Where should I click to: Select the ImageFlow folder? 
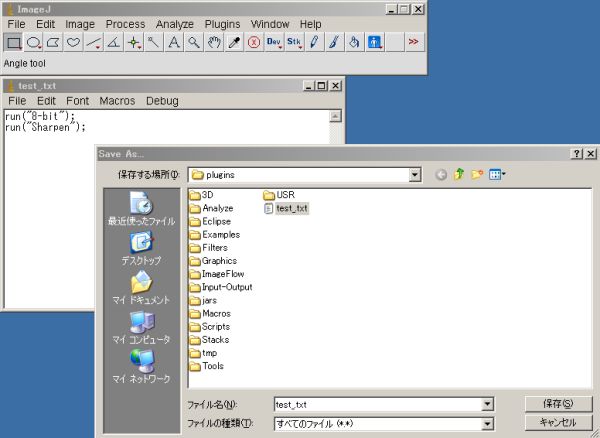pos(217,274)
